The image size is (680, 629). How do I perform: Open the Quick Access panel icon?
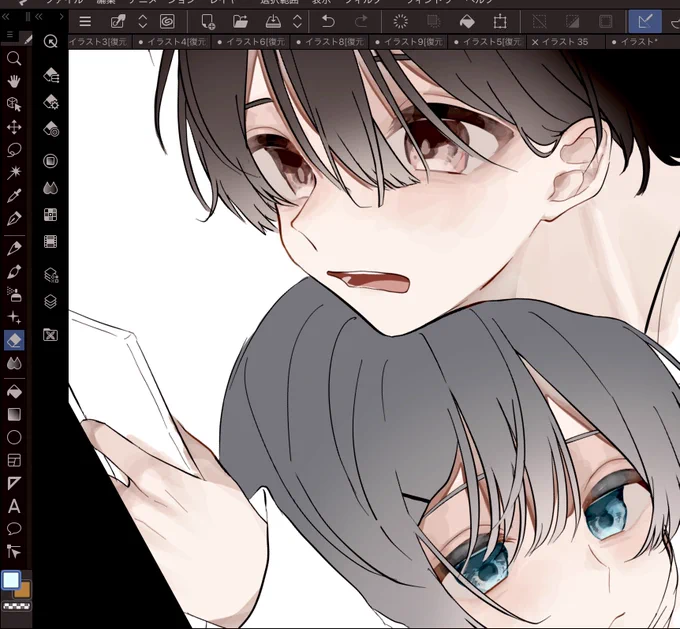[51, 42]
